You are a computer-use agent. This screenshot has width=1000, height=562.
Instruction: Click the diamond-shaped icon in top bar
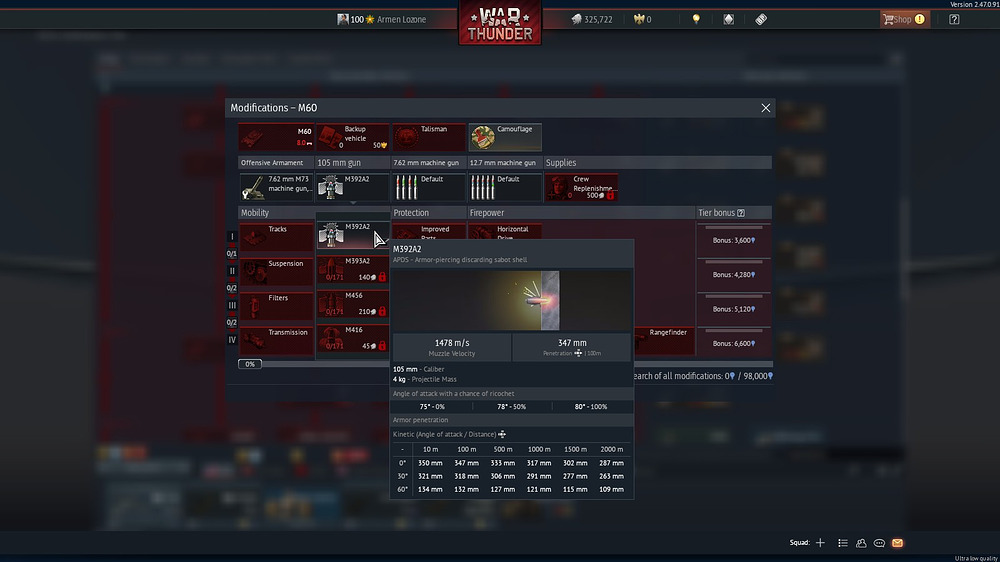[x=728, y=19]
